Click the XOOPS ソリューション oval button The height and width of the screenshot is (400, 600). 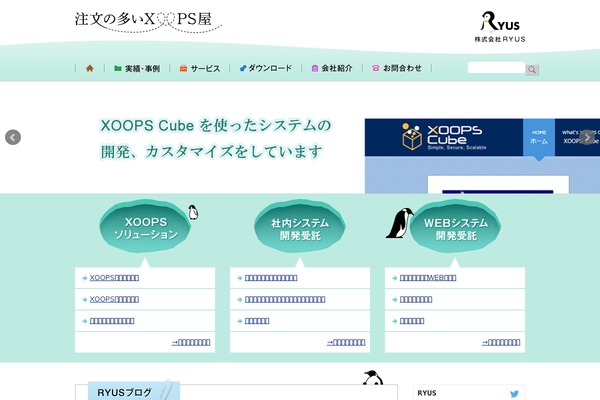[x=145, y=227]
